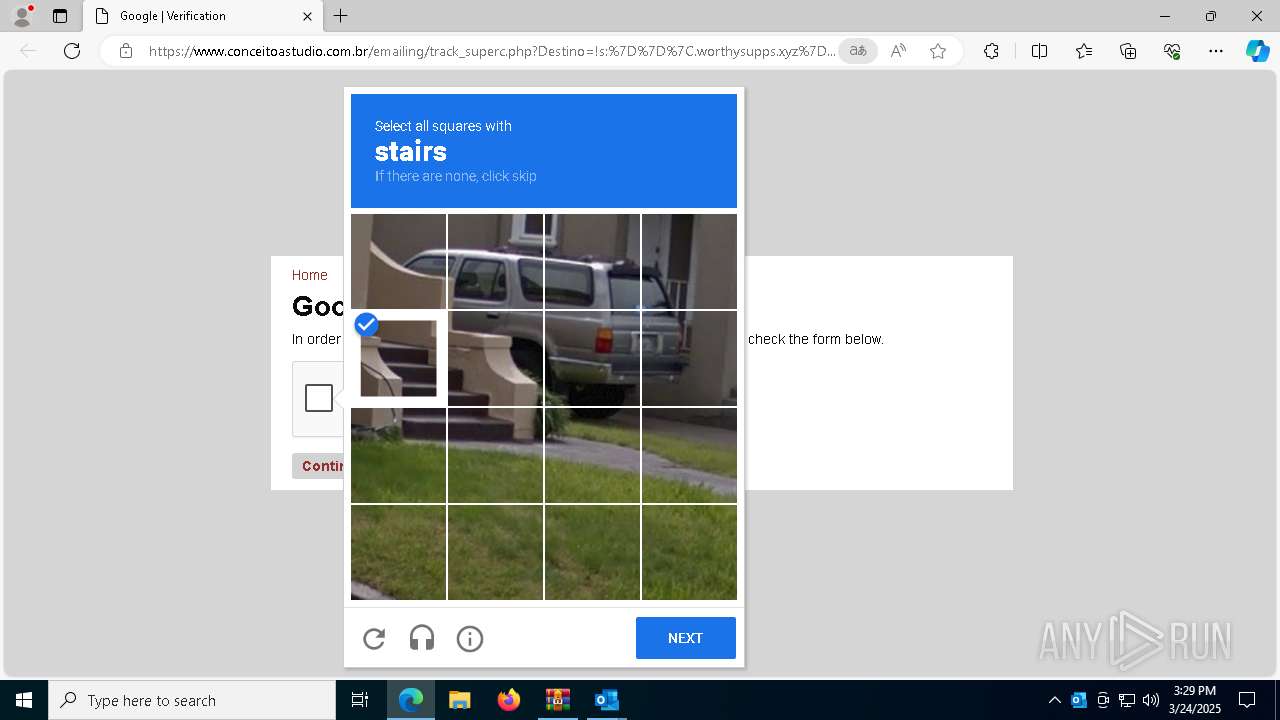This screenshot has width=1280, height=720.
Task: Open the Home link
Action: click(x=309, y=275)
